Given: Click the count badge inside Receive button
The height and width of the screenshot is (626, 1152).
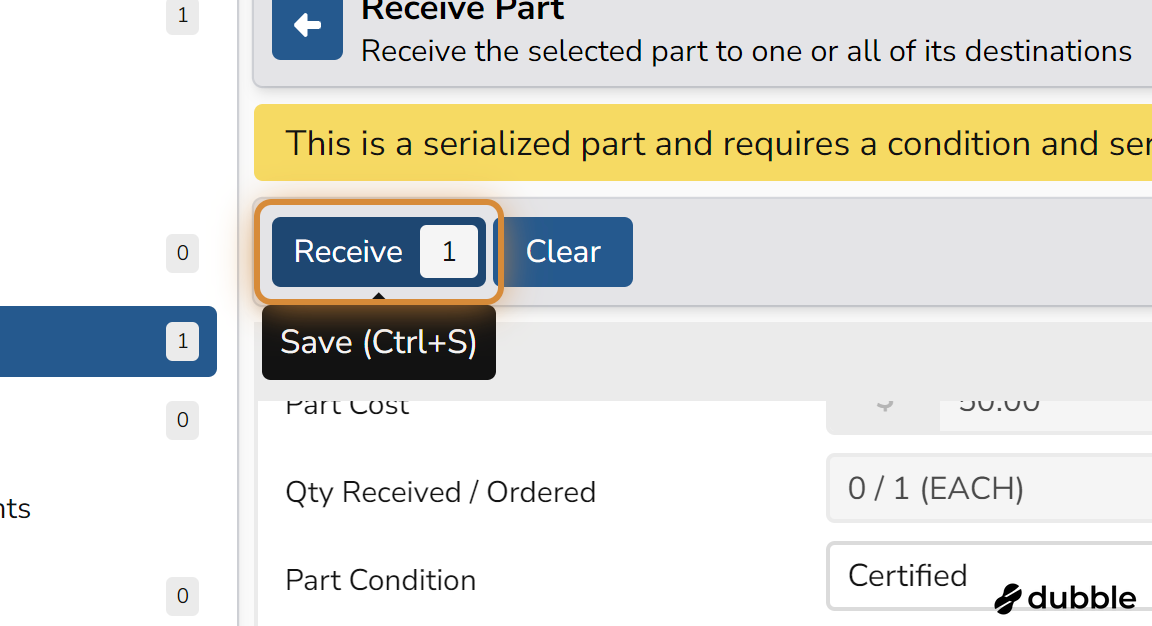Looking at the screenshot, I should tap(449, 251).
